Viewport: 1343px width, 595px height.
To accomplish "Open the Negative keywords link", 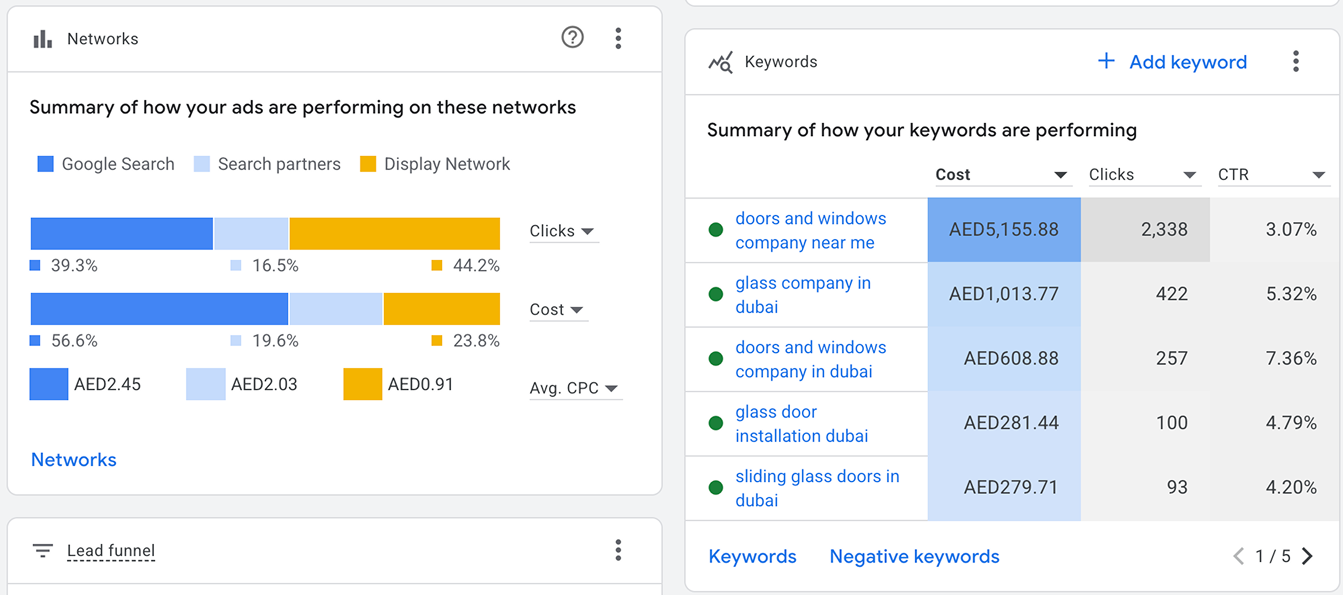I will (914, 557).
